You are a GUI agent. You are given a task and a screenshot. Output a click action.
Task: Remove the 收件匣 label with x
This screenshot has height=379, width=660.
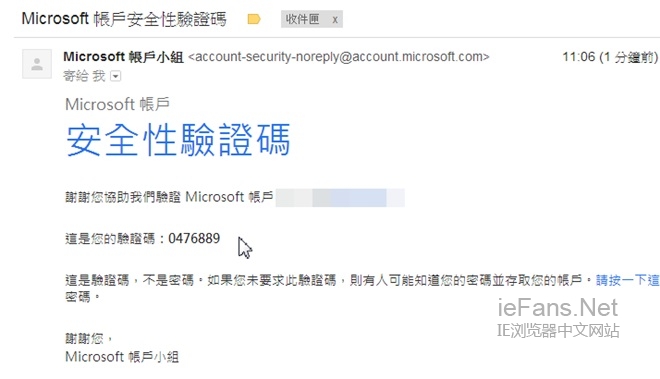point(335,19)
